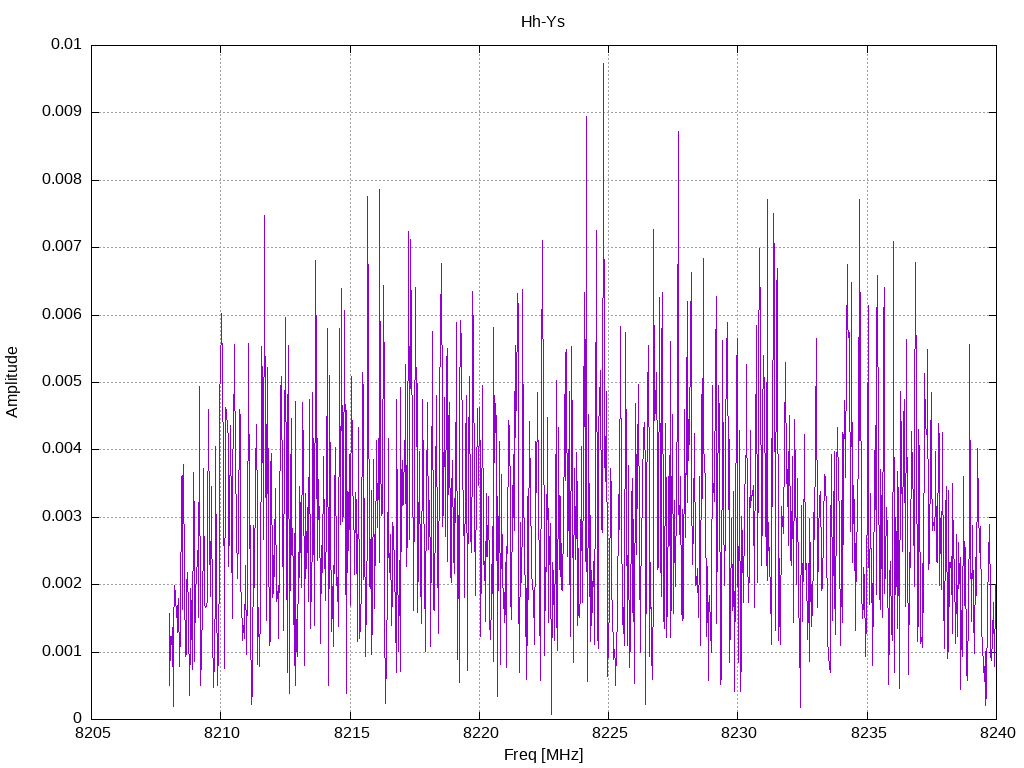The height and width of the screenshot is (768, 1024).
Task: Click the y-axis value 0.001
Action: (62, 652)
